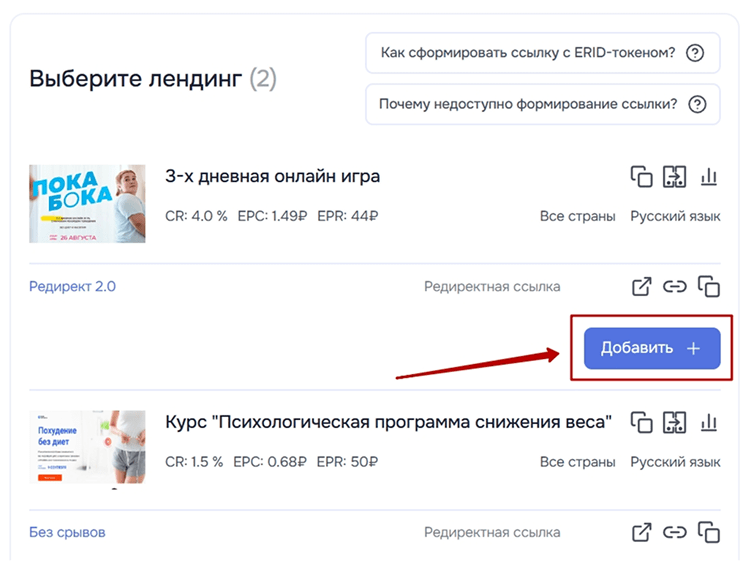Click question mark icon beside ERID-токеном
The image size is (750, 561).
pyautogui.click(x=695, y=53)
